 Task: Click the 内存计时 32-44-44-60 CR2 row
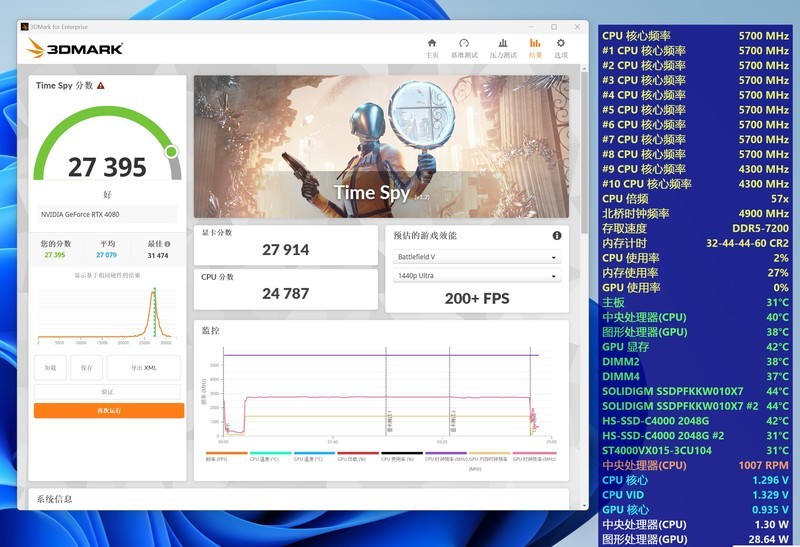pyautogui.click(x=695, y=243)
